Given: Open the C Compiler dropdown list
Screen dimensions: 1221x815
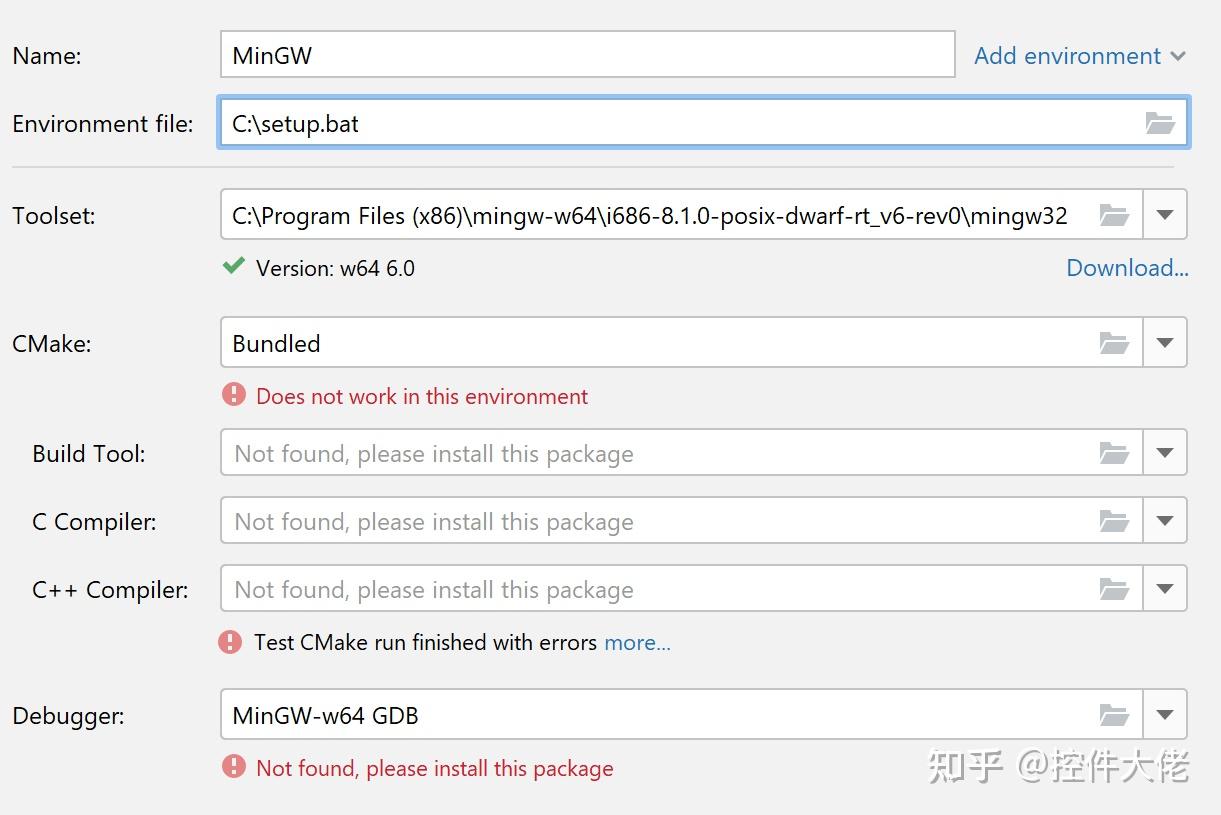Looking at the screenshot, I should coord(1165,520).
